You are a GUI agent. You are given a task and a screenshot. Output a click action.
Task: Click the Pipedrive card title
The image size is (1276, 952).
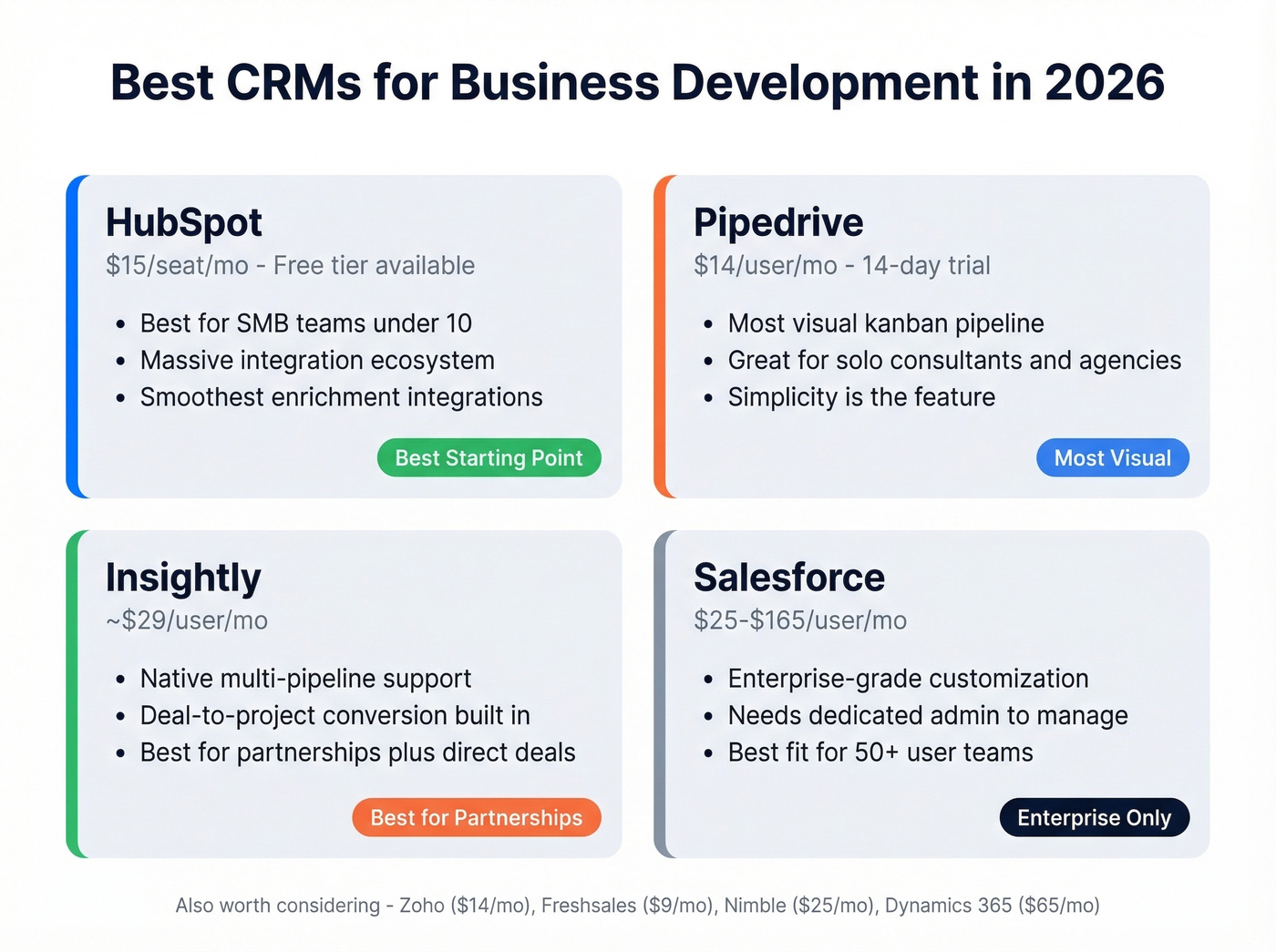pyautogui.click(x=778, y=221)
